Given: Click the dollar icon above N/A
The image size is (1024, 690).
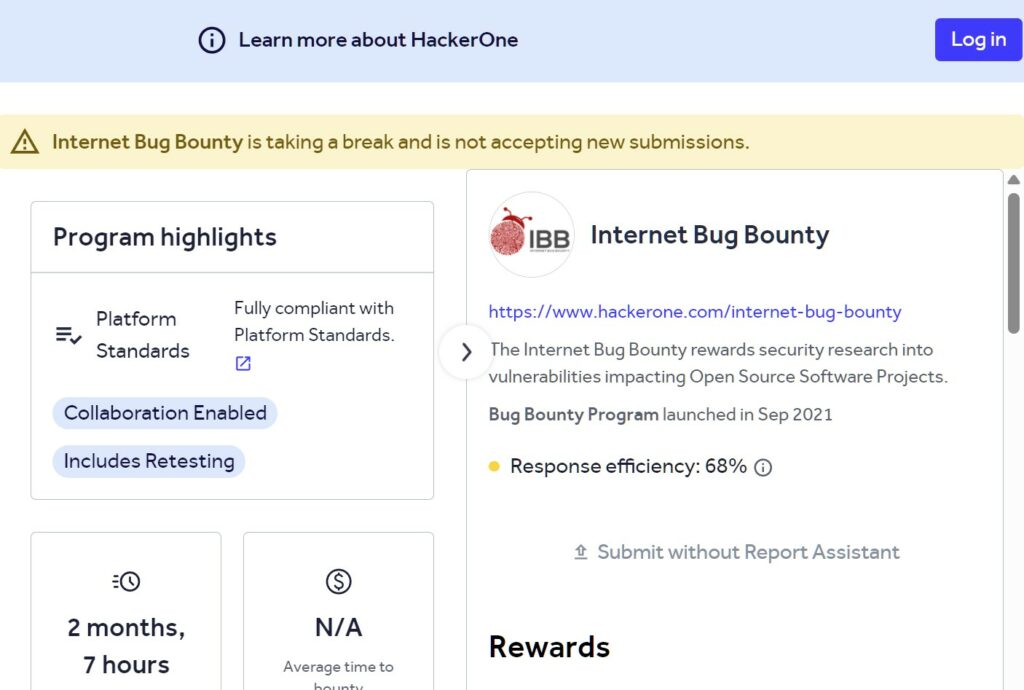Looking at the screenshot, I should (x=338, y=581).
